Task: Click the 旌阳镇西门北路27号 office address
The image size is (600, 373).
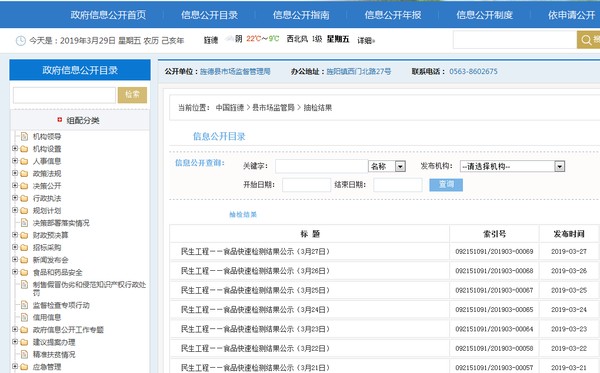Action: (359, 72)
